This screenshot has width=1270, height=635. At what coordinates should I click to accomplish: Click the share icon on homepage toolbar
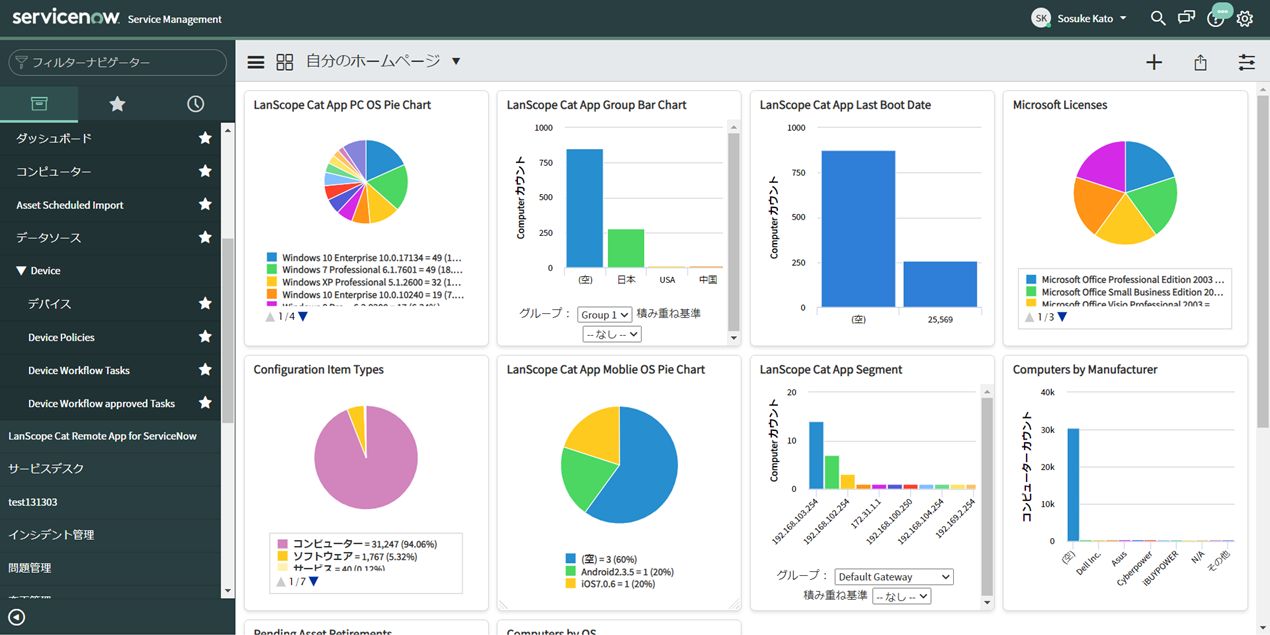click(1200, 62)
